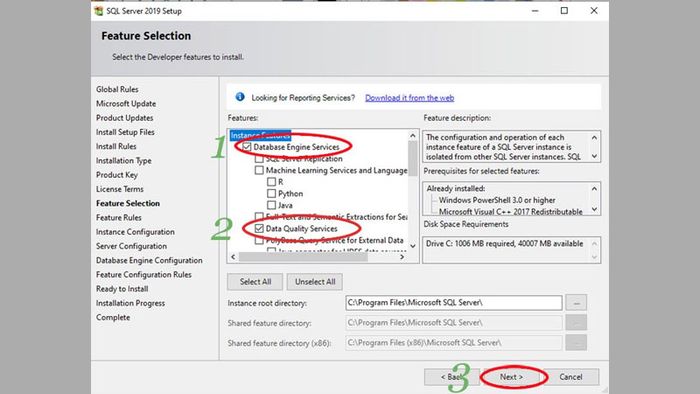Click the Select All button

[x=255, y=282]
